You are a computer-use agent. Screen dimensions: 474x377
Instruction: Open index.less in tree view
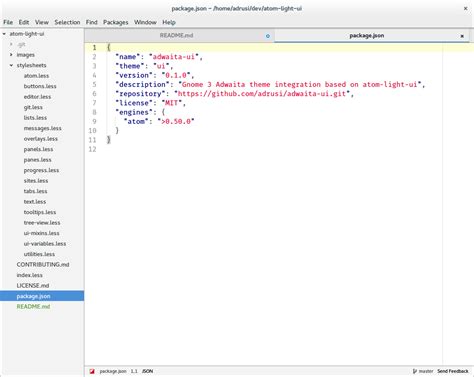pyautogui.click(x=30, y=275)
